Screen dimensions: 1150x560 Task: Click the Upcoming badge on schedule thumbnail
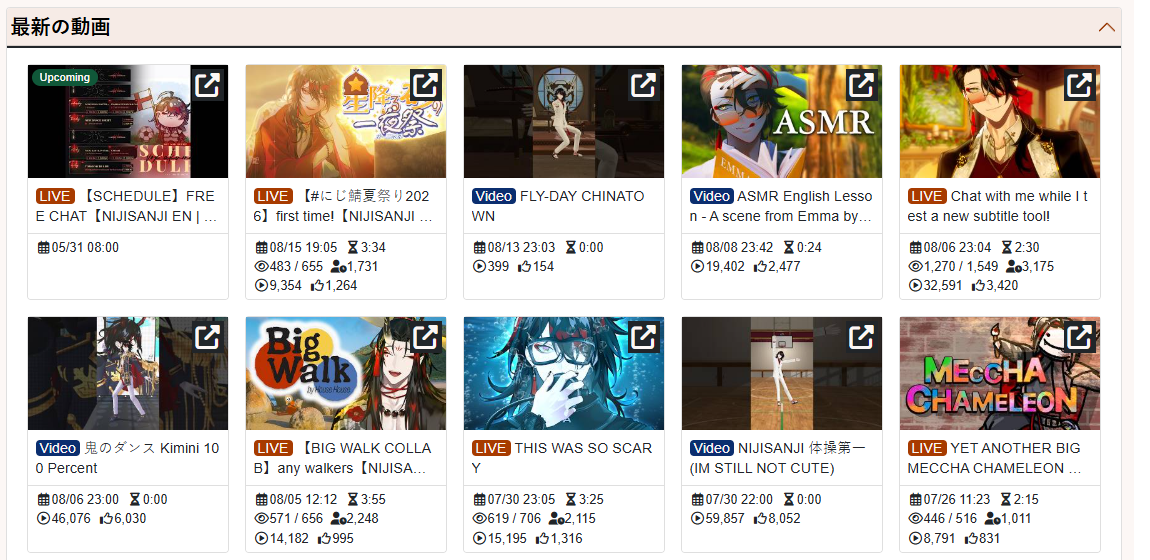pyautogui.click(x=65, y=77)
